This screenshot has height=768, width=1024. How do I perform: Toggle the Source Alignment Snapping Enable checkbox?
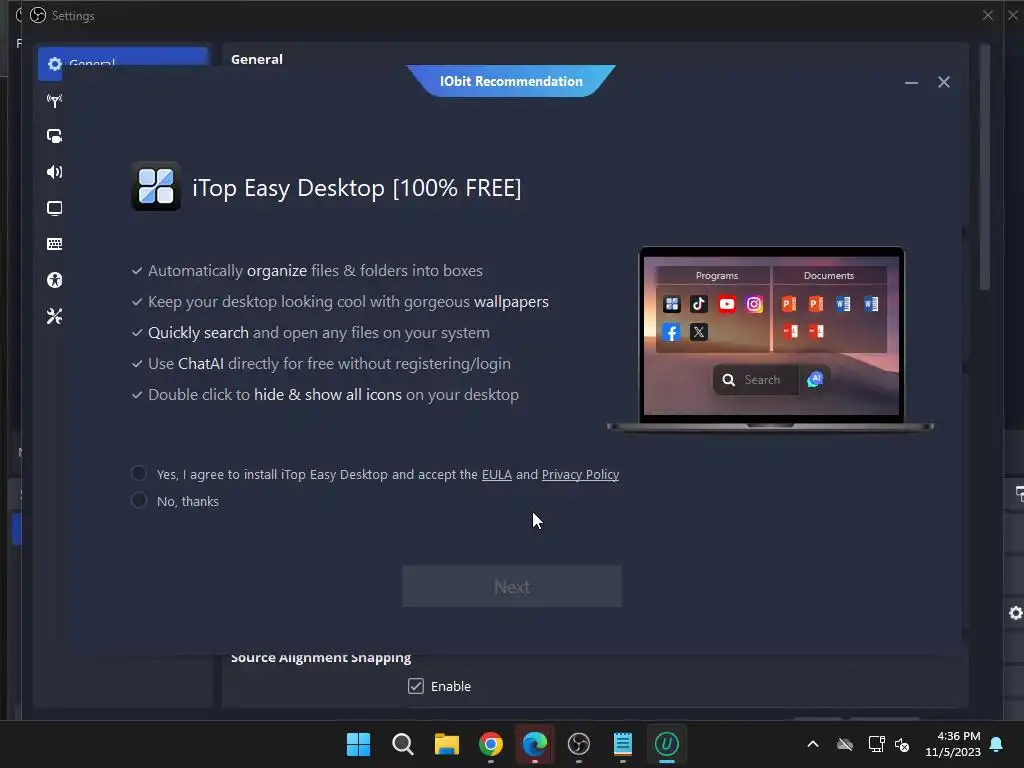[x=415, y=686]
